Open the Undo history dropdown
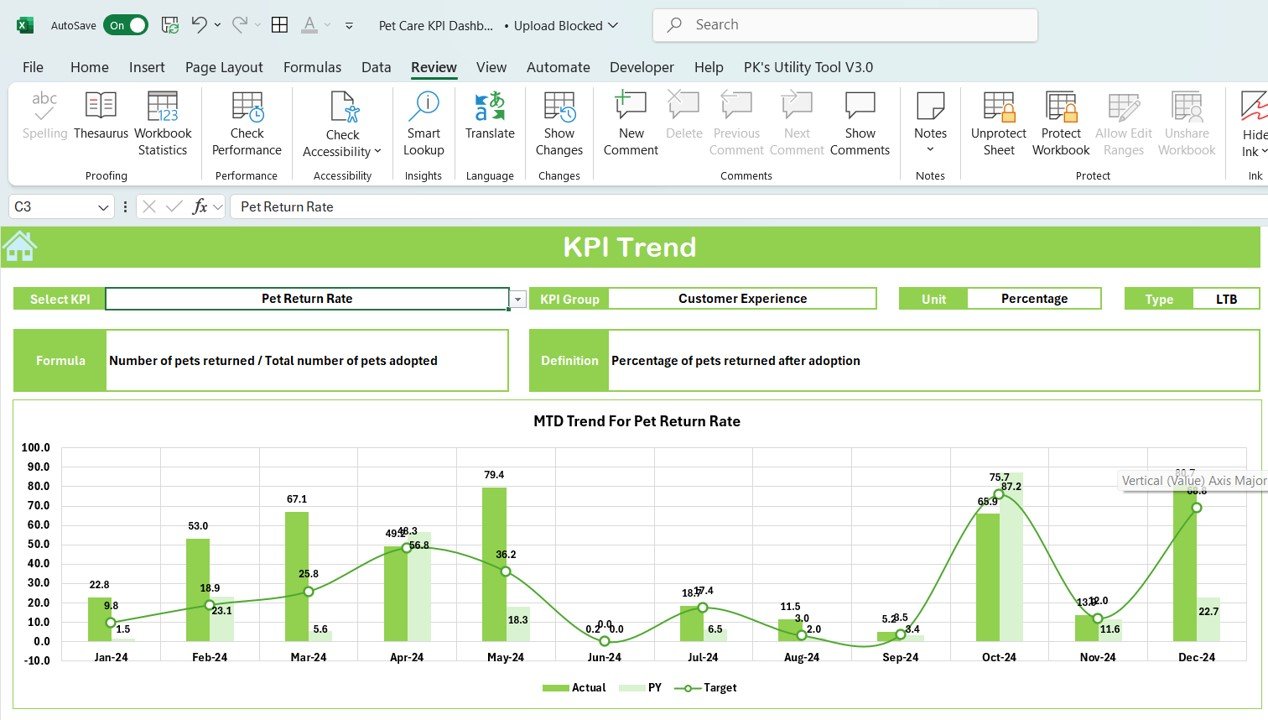Viewport: 1268px width, 720px height. point(217,25)
